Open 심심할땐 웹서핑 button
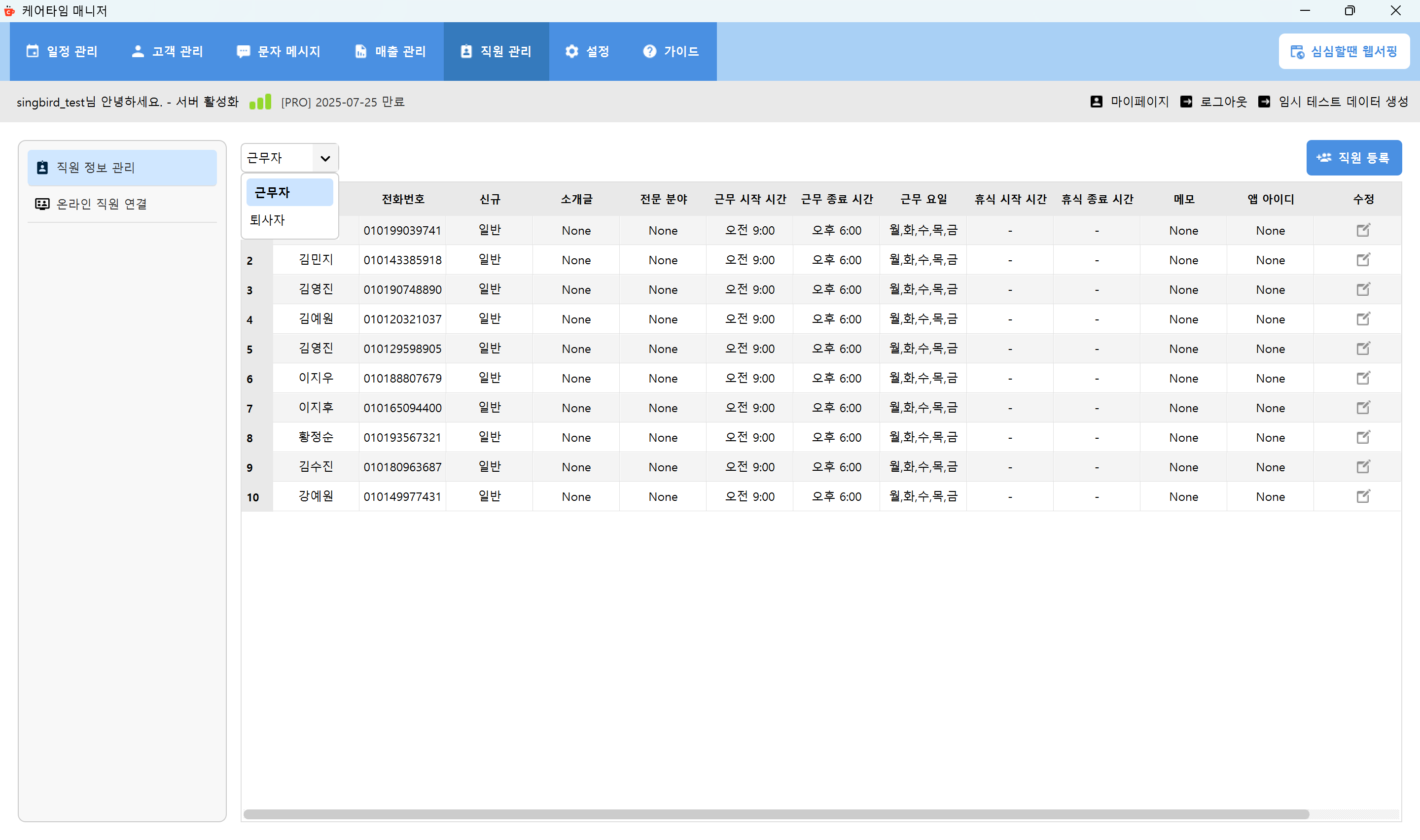Image resolution: width=1420 pixels, height=840 pixels. (1344, 51)
